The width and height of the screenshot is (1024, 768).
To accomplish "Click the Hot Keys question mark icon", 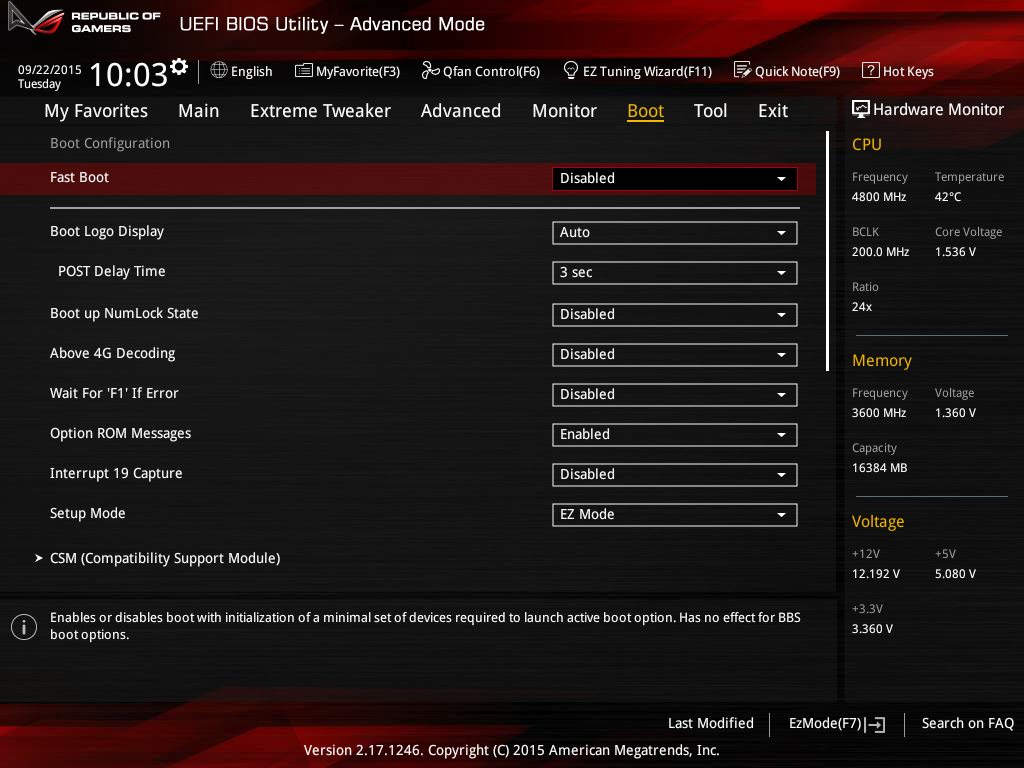I will pyautogui.click(x=871, y=70).
